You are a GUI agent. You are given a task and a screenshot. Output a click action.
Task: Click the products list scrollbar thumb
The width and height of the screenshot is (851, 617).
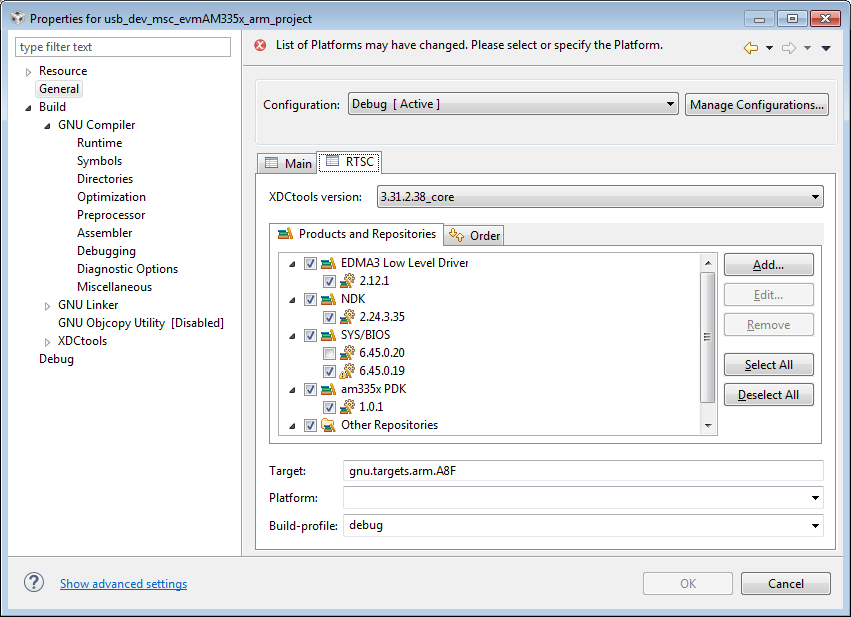(707, 337)
